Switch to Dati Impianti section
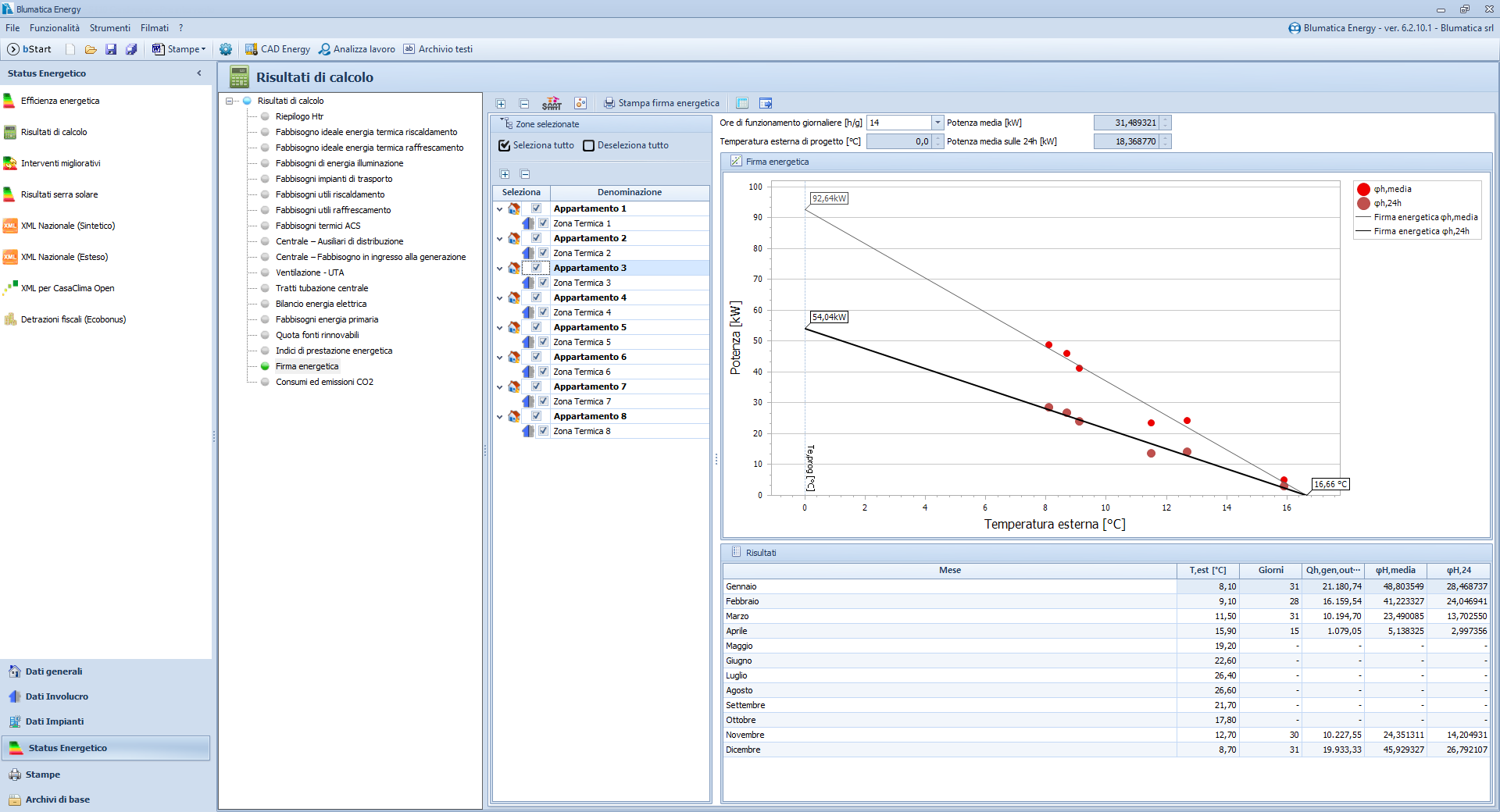 [x=55, y=721]
